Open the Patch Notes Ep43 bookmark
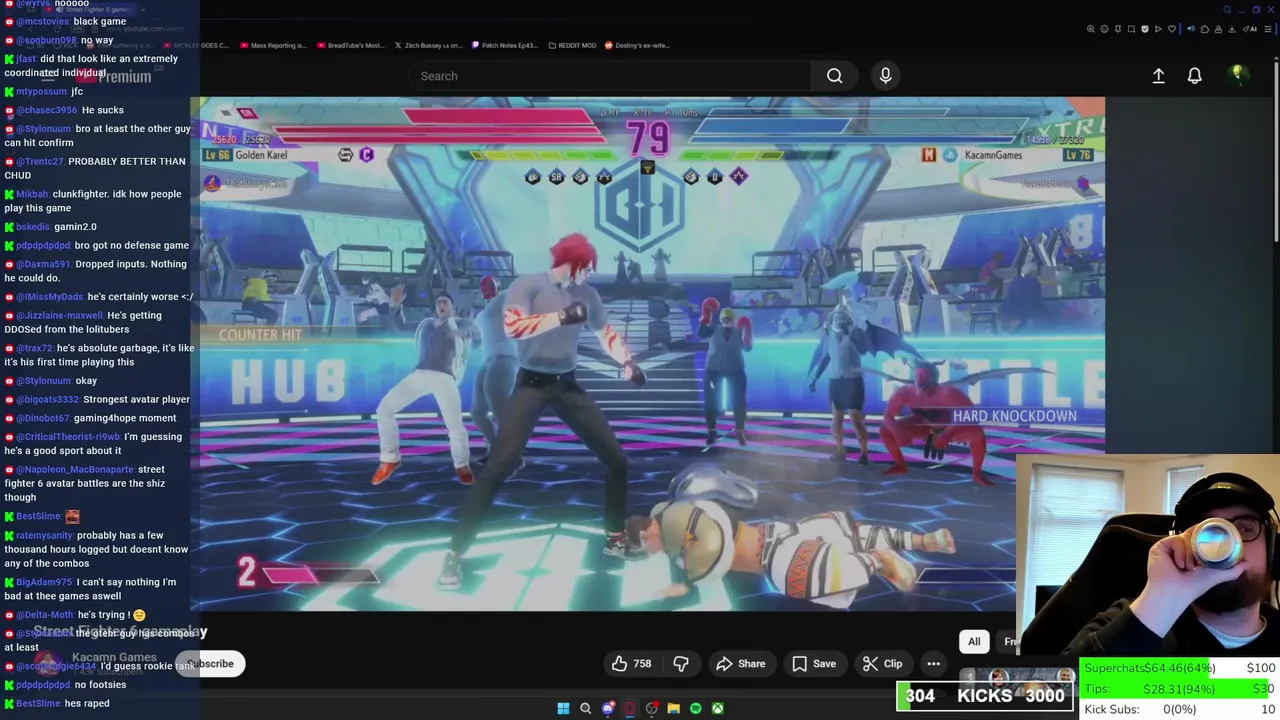 505,45
